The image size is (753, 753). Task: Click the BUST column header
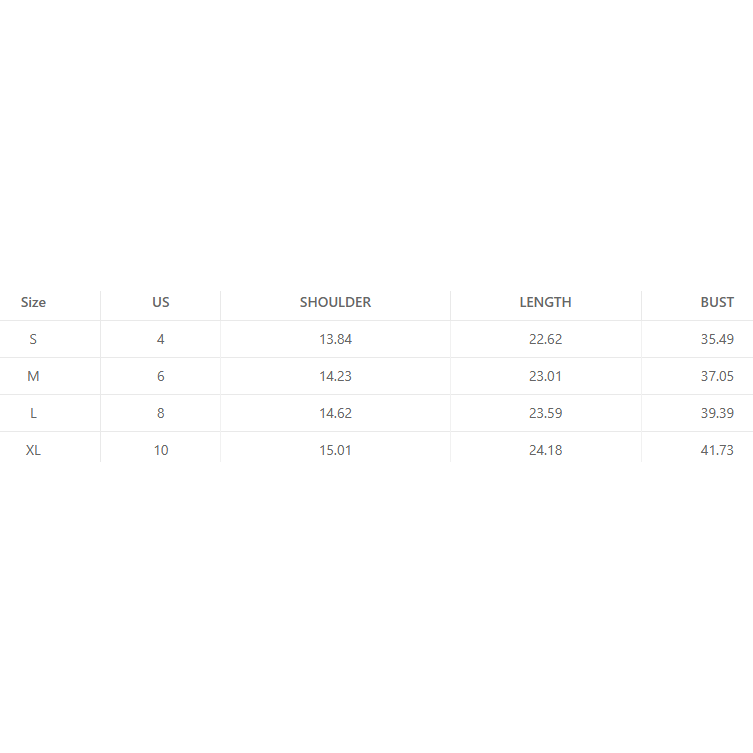[x=717, y=302]
